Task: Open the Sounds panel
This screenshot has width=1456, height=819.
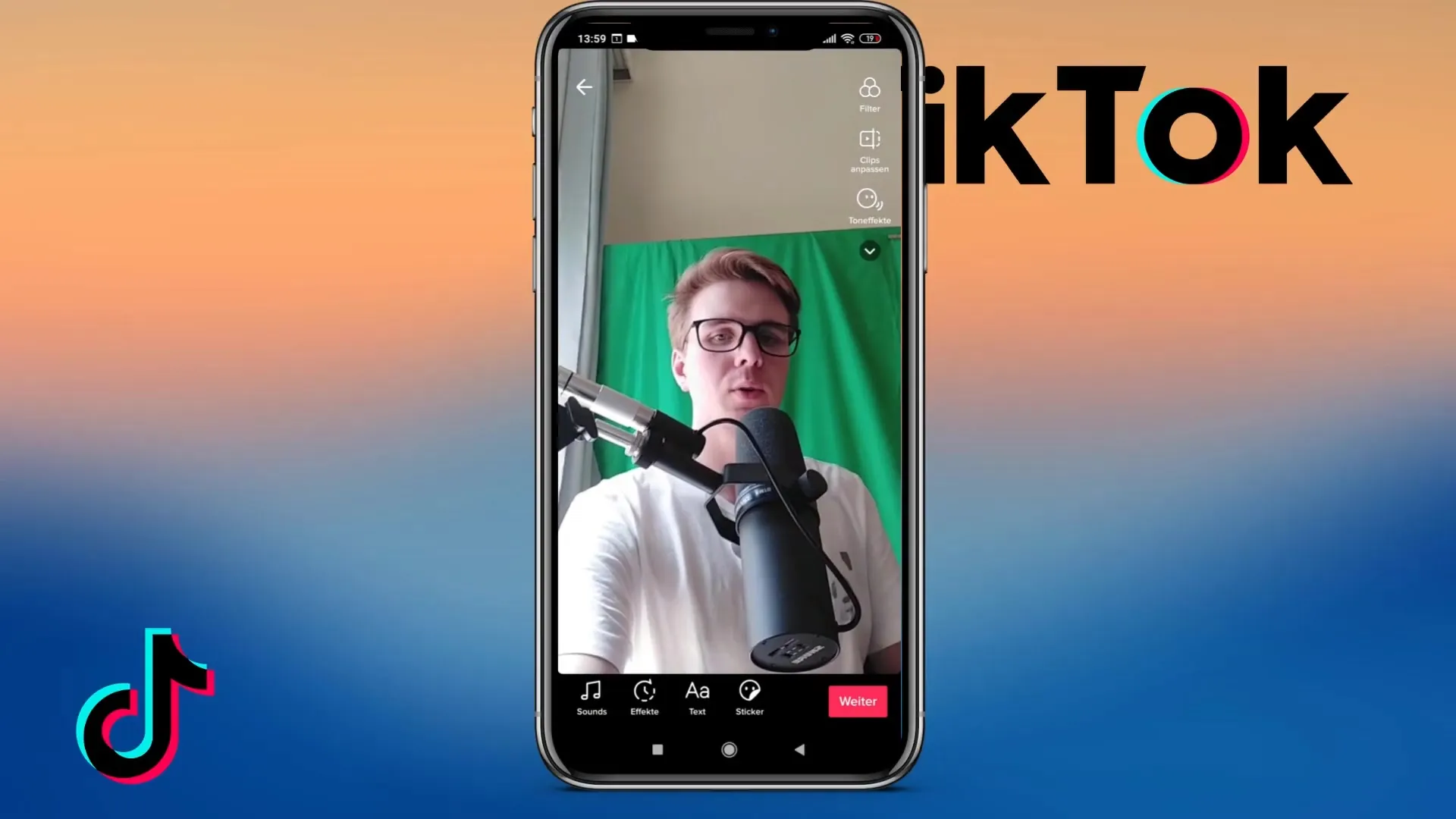Action: pyautogui.click(x=592, y=697)
